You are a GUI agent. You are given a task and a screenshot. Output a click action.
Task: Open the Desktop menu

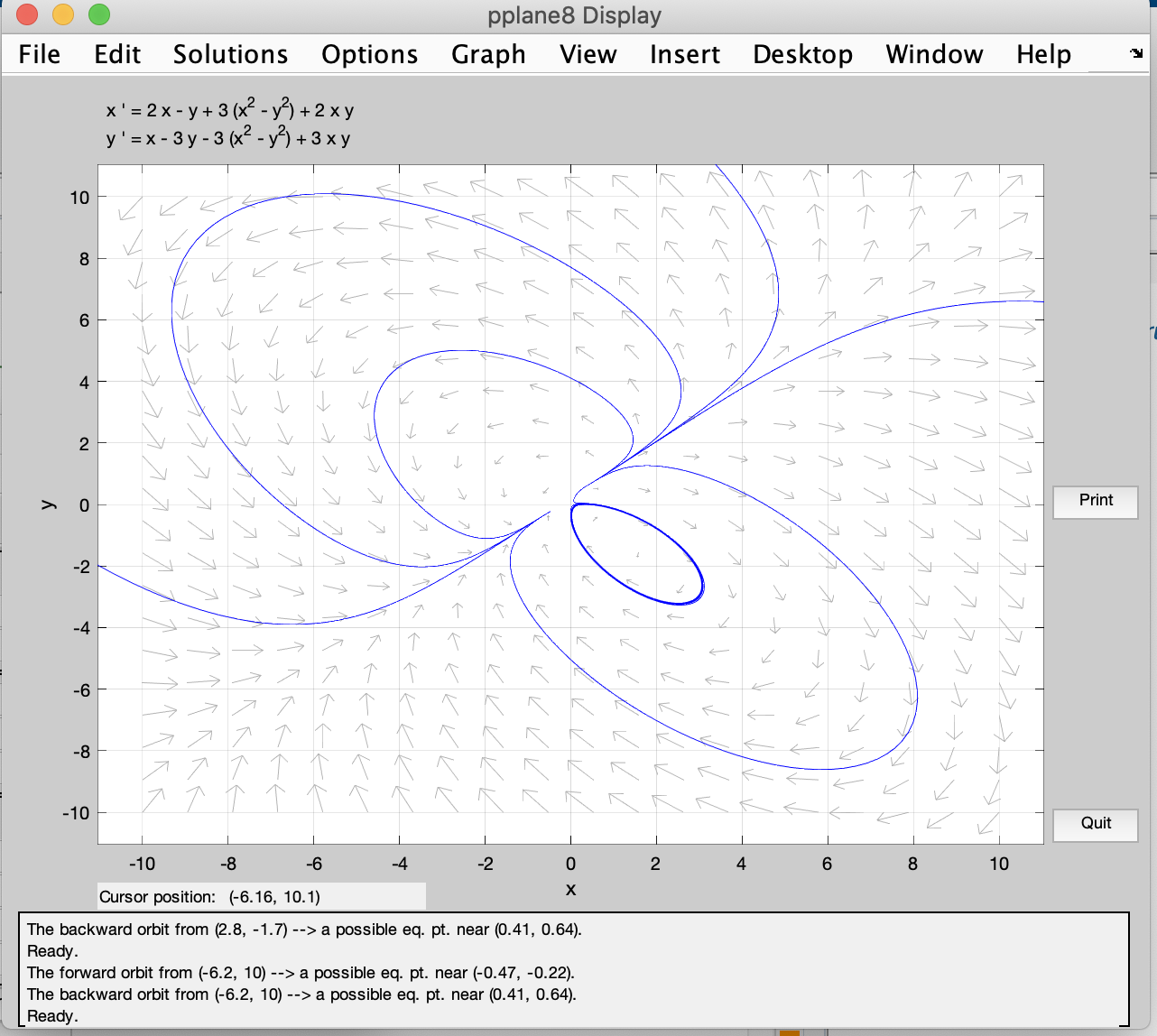(x=802, y=54)
